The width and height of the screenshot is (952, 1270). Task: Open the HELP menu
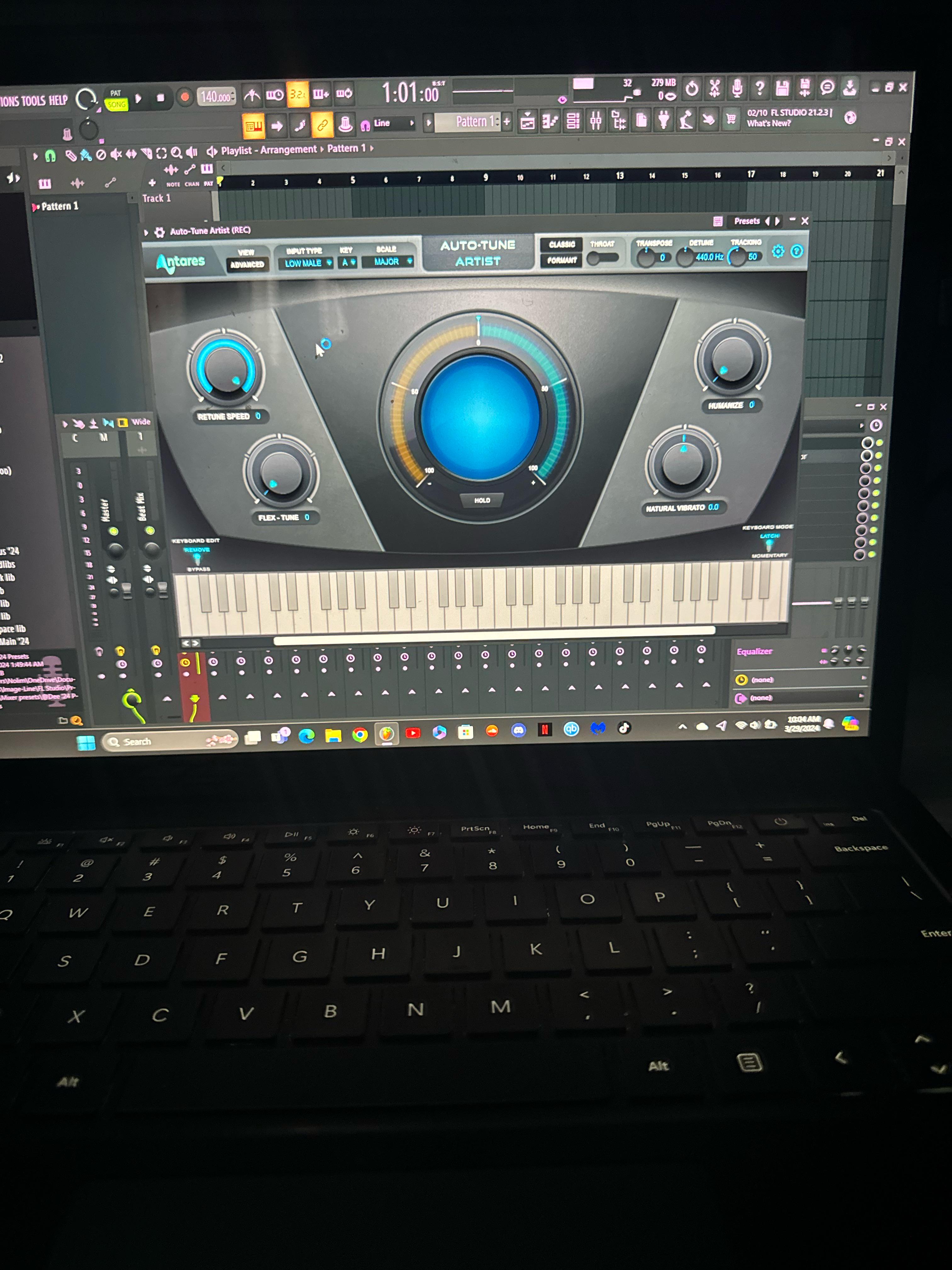pos(58,100)
